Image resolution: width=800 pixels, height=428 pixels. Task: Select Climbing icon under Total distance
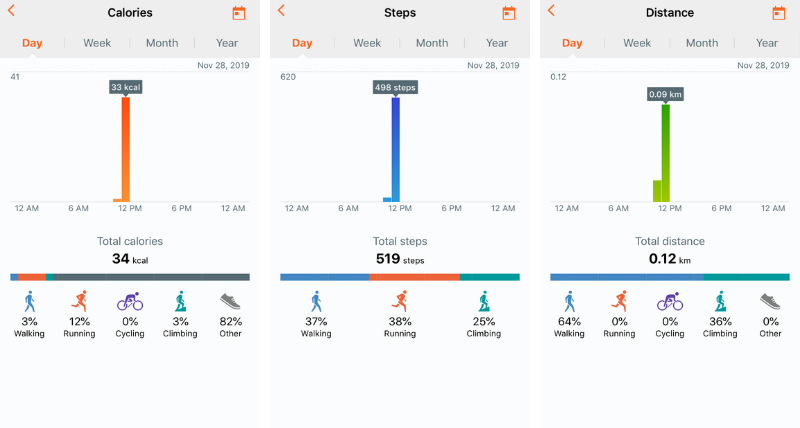click(x=719, y=301)
